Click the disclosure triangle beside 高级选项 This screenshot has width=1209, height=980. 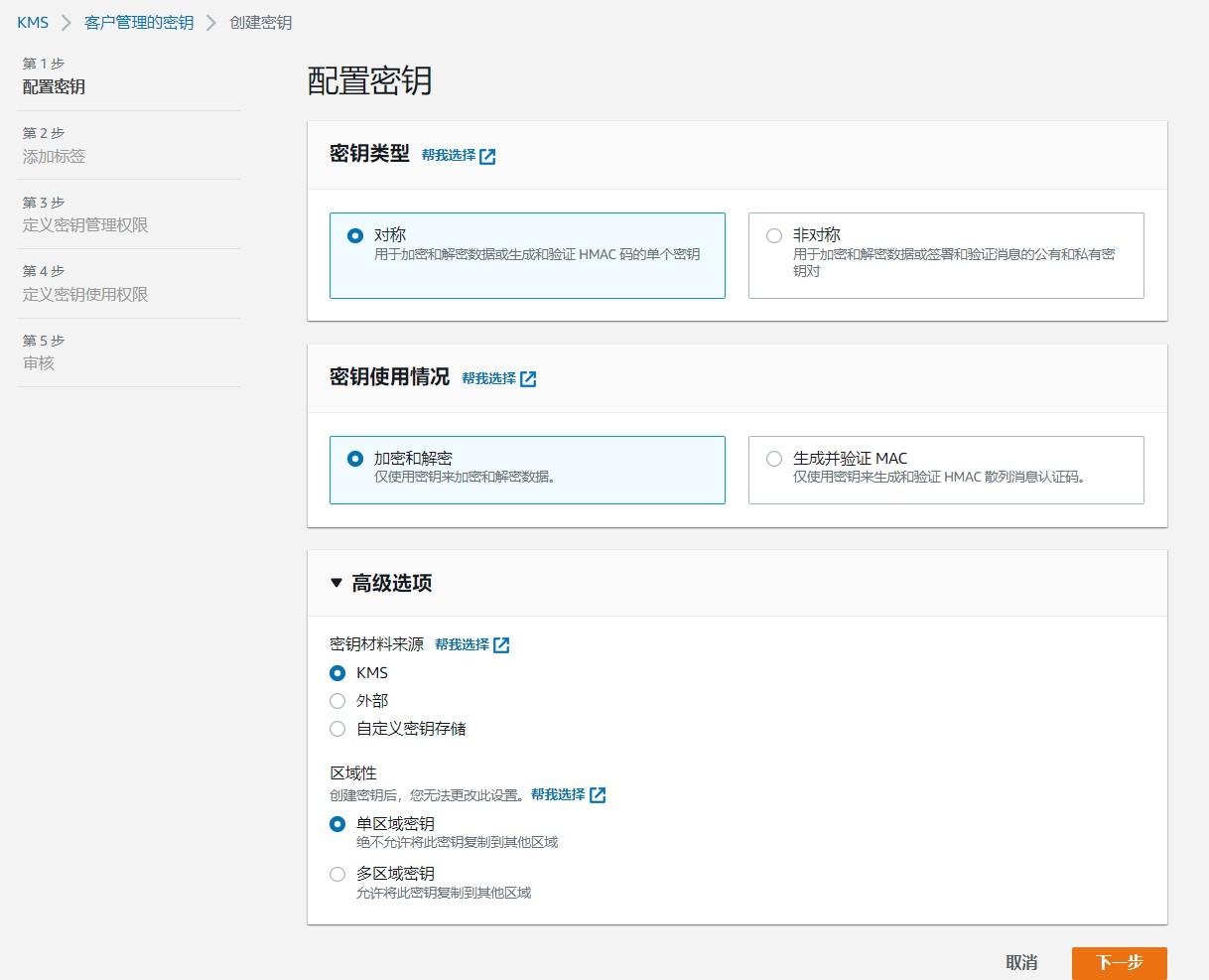(x=335, y=584)
